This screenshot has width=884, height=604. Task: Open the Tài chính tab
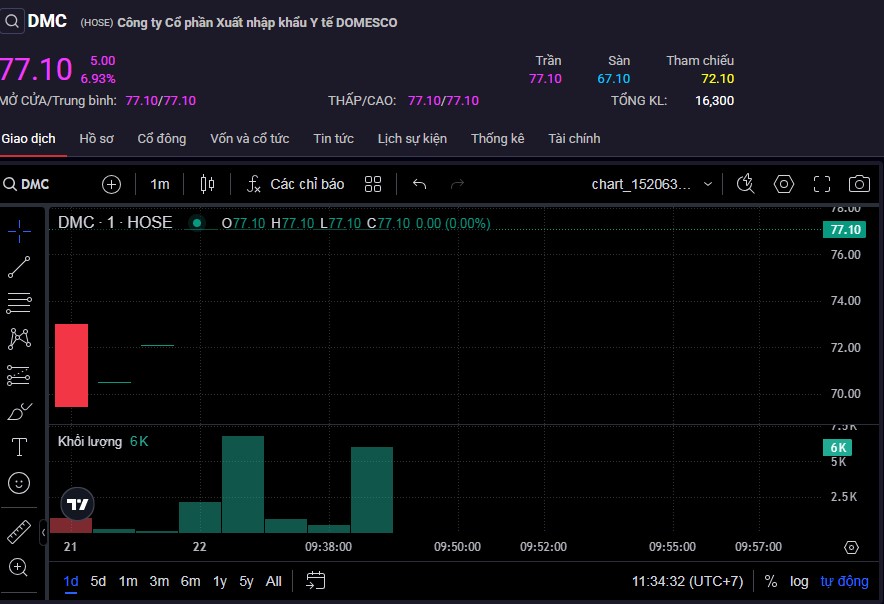tap(574, 139)
